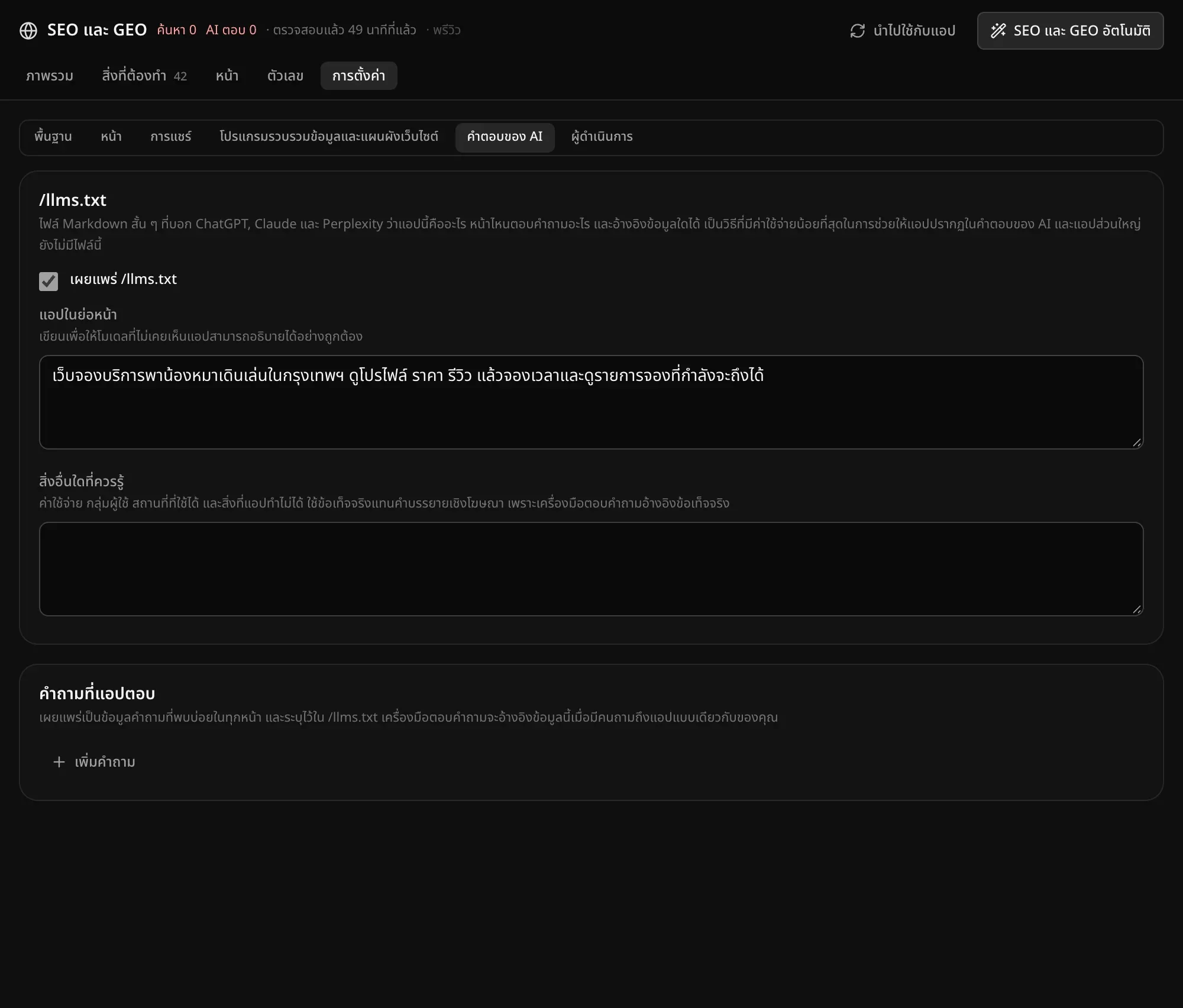Screen dimensions: 1183x1008
Task: Click the SEO และ GEO page title
Action: 97,30
